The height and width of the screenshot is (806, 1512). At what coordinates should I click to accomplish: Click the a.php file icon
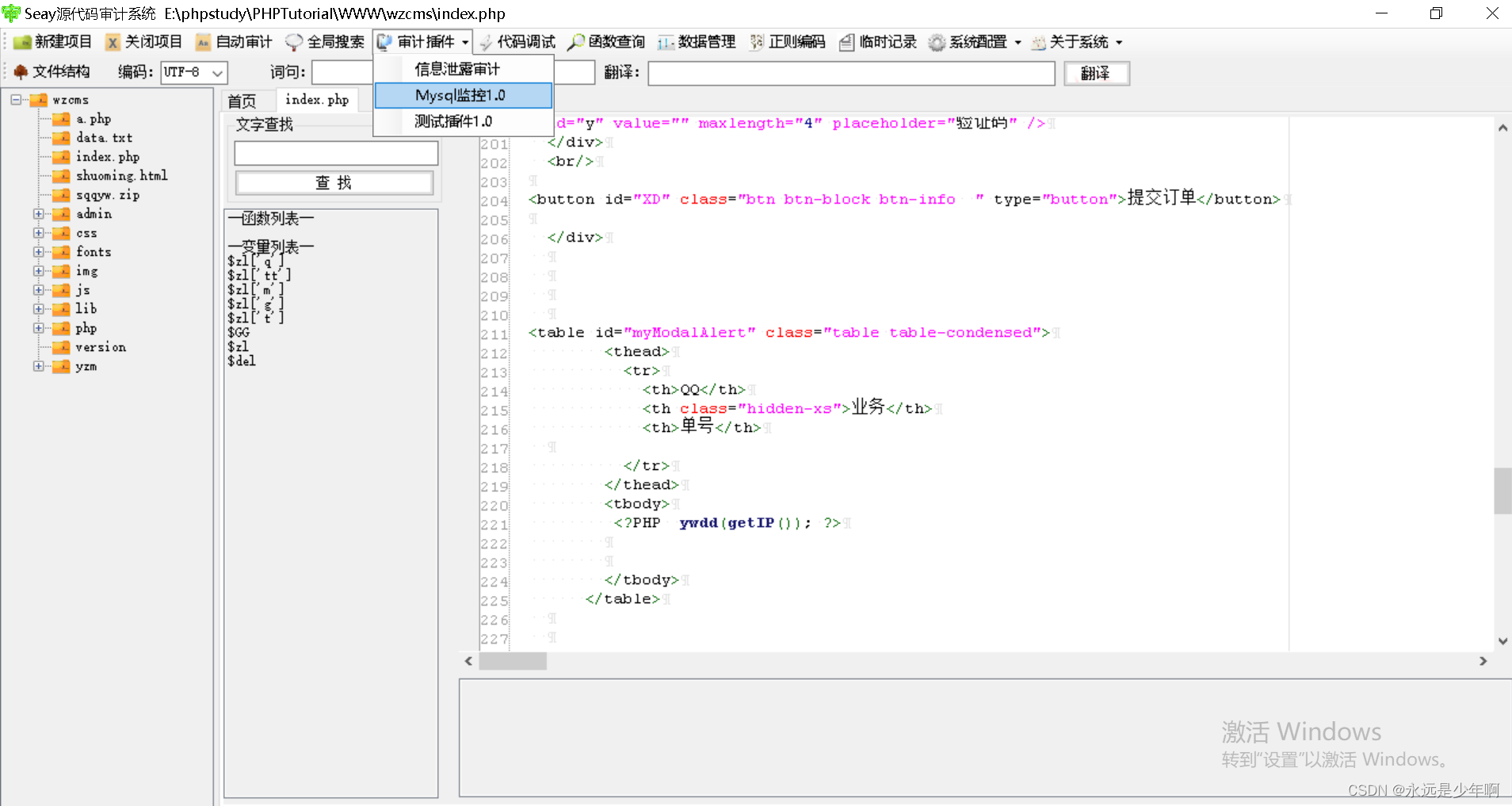(x=62, y=119)
